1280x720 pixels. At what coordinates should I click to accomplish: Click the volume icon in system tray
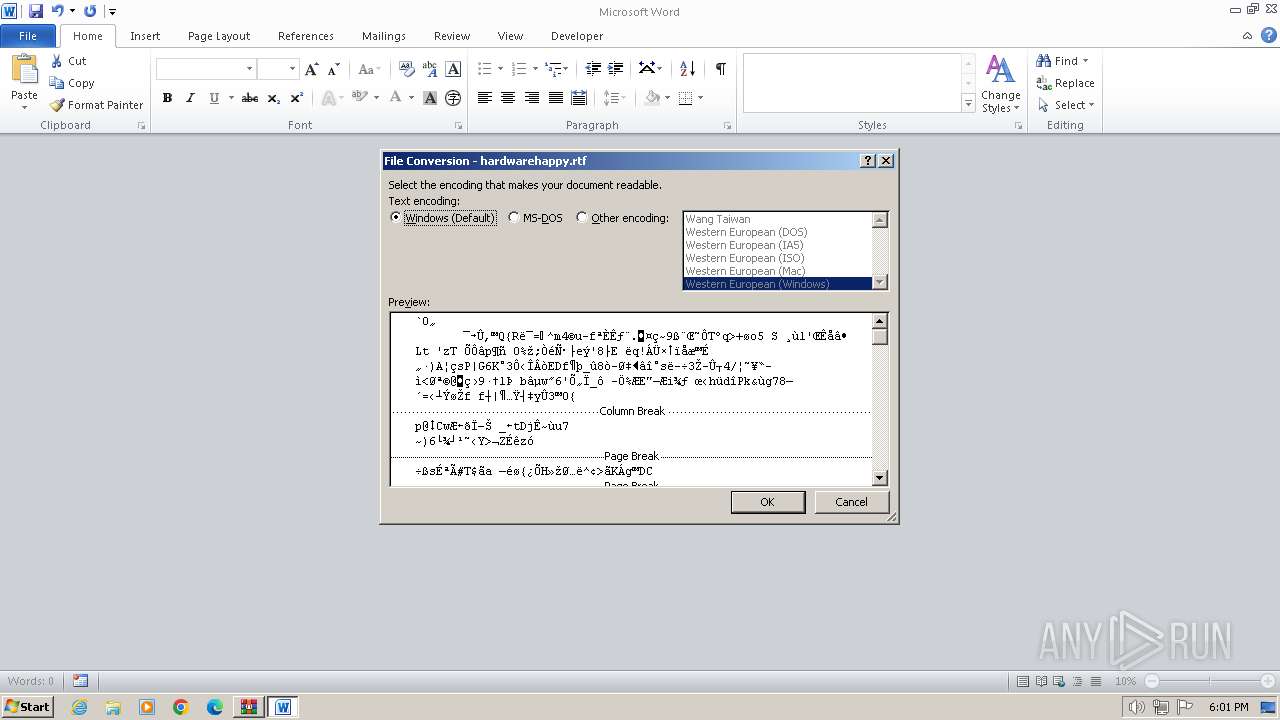click(x=1137, y=707)
